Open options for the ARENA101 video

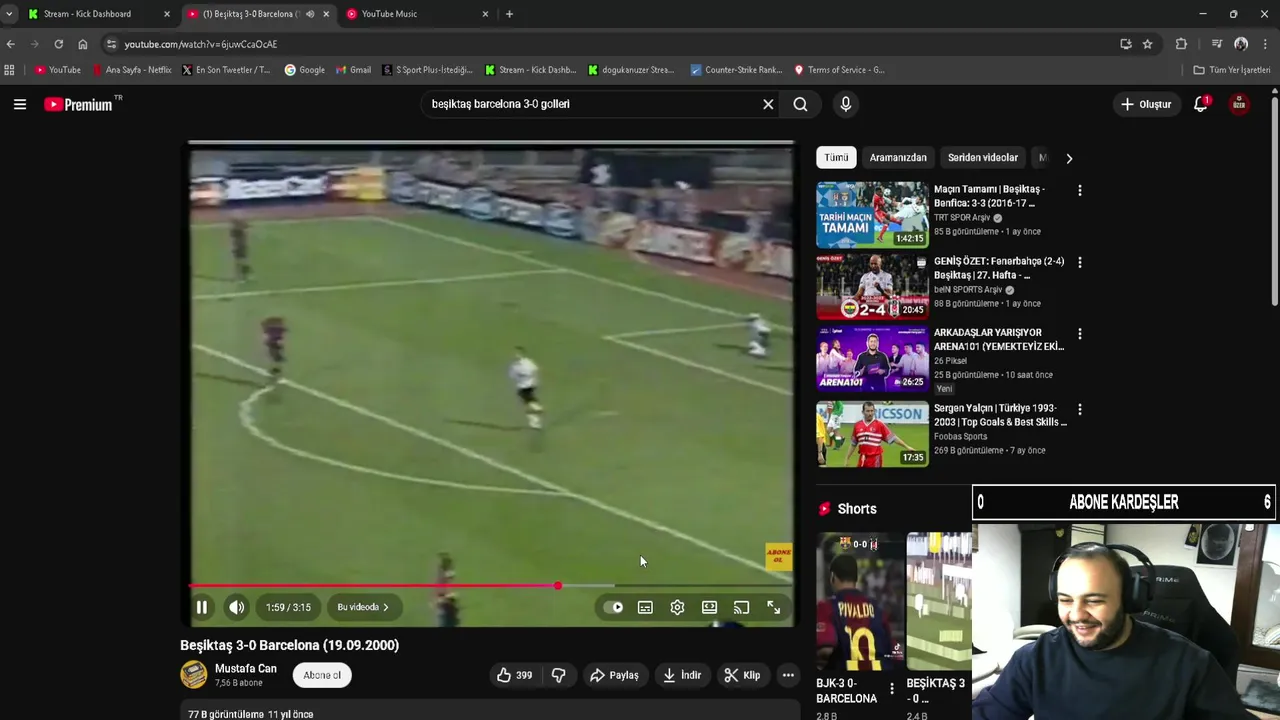click(x=1079, y=334)
